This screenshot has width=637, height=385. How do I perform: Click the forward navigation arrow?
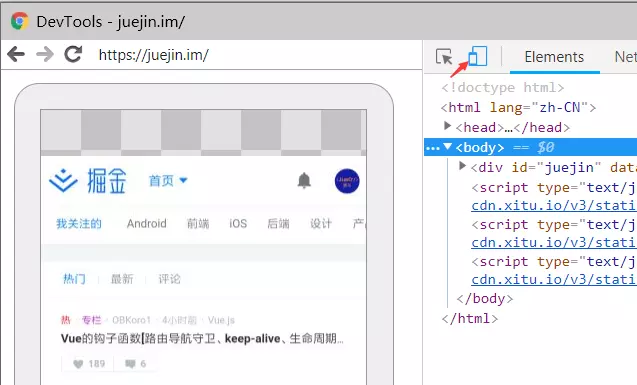(45, 54)
